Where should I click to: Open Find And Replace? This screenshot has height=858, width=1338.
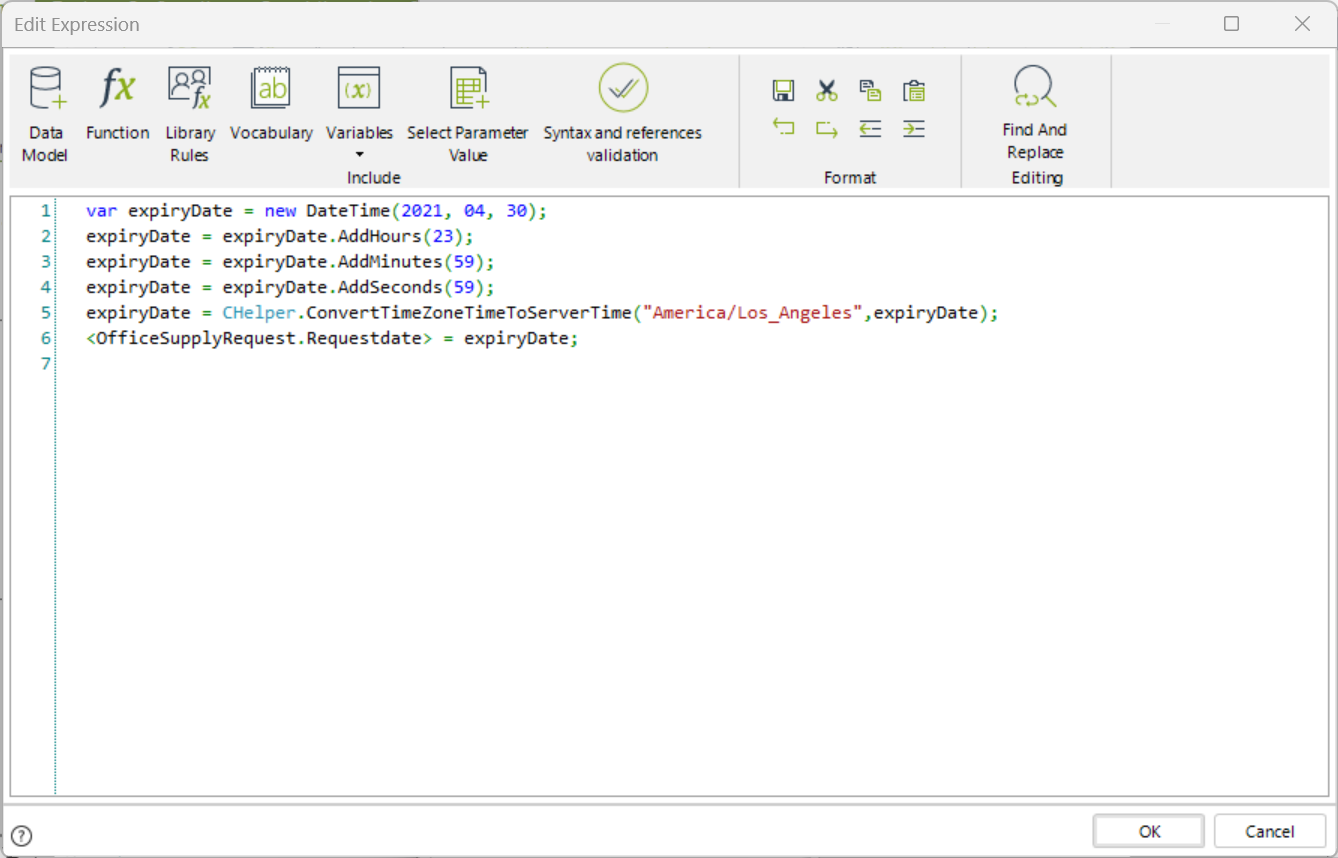click(x=1035, y=112)
